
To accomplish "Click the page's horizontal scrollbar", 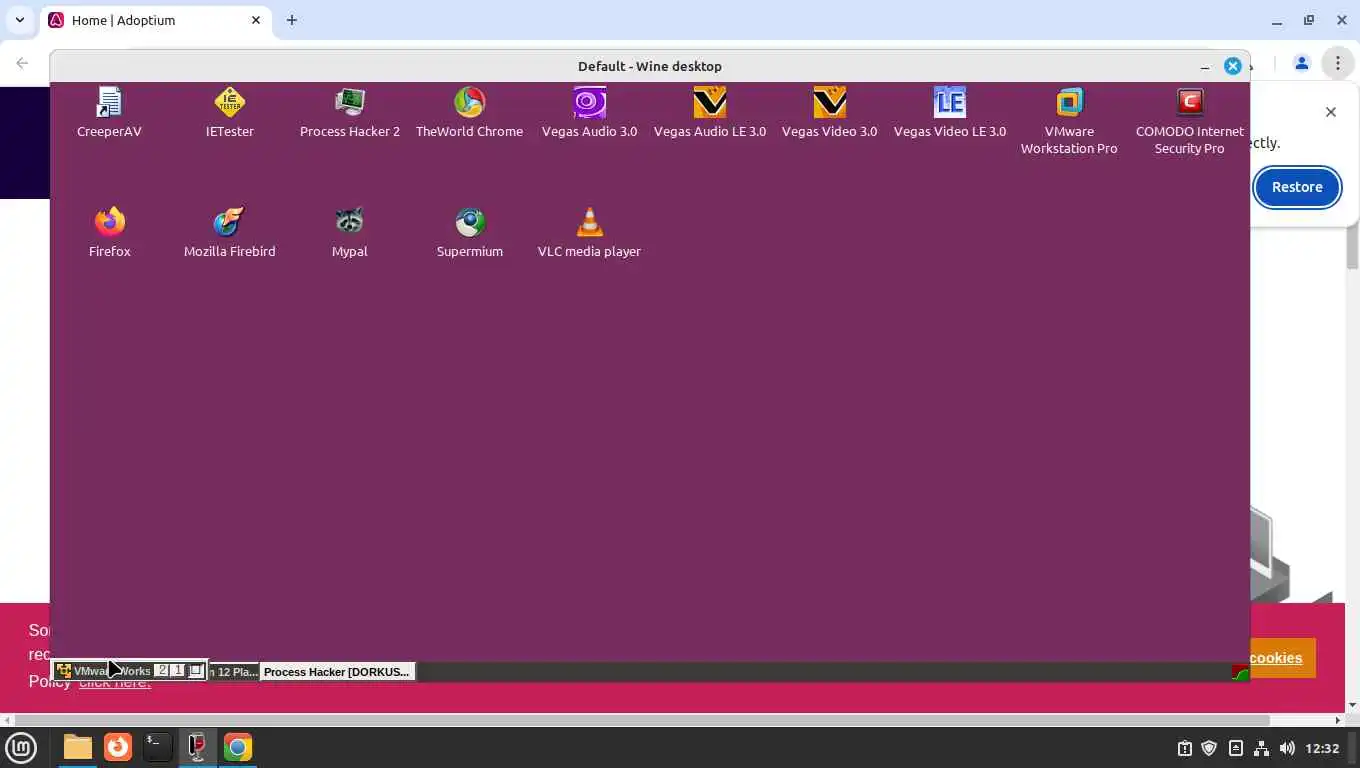I will point(642,720).
